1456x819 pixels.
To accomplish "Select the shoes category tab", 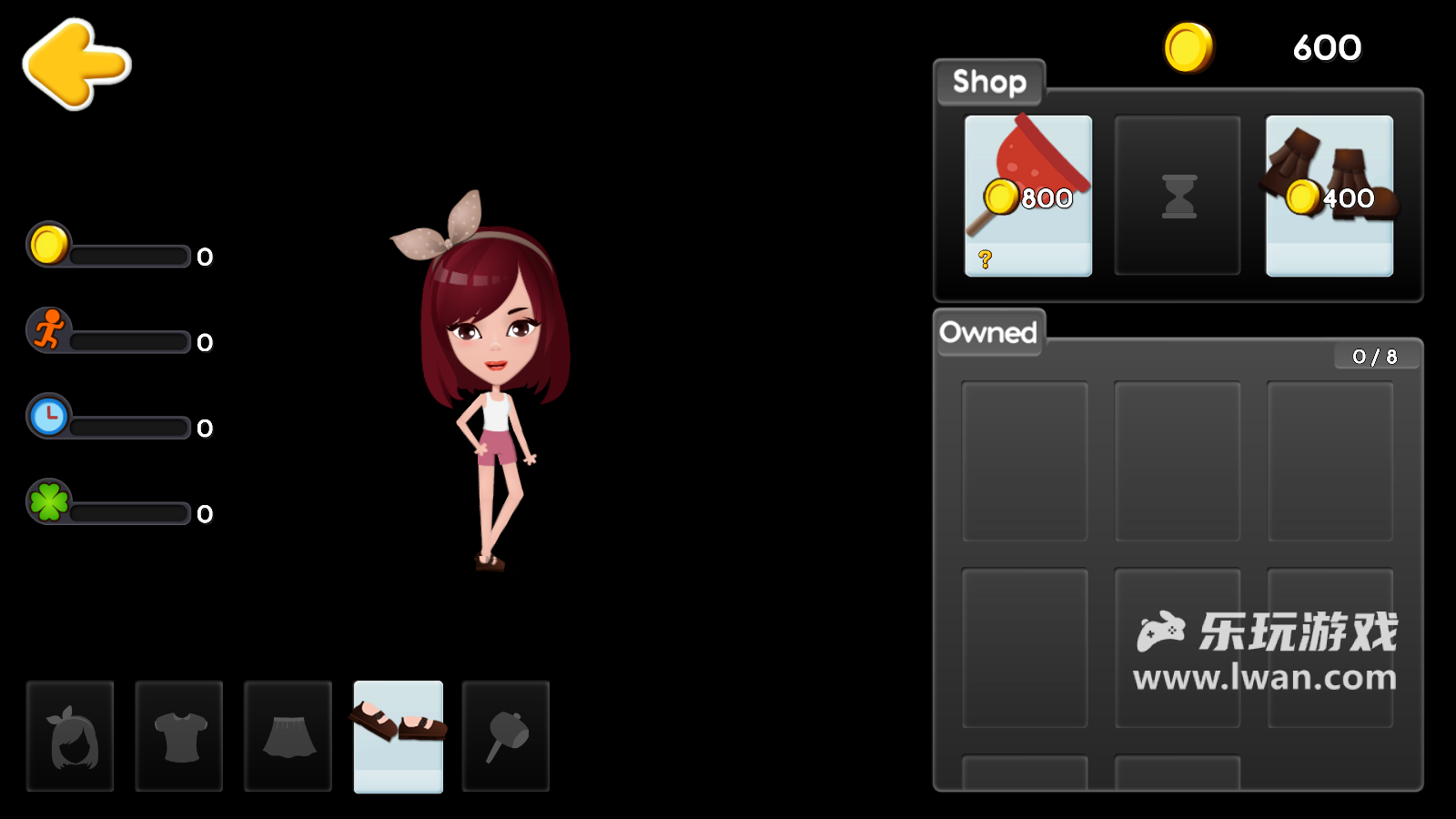I will [x=398, y=736].
